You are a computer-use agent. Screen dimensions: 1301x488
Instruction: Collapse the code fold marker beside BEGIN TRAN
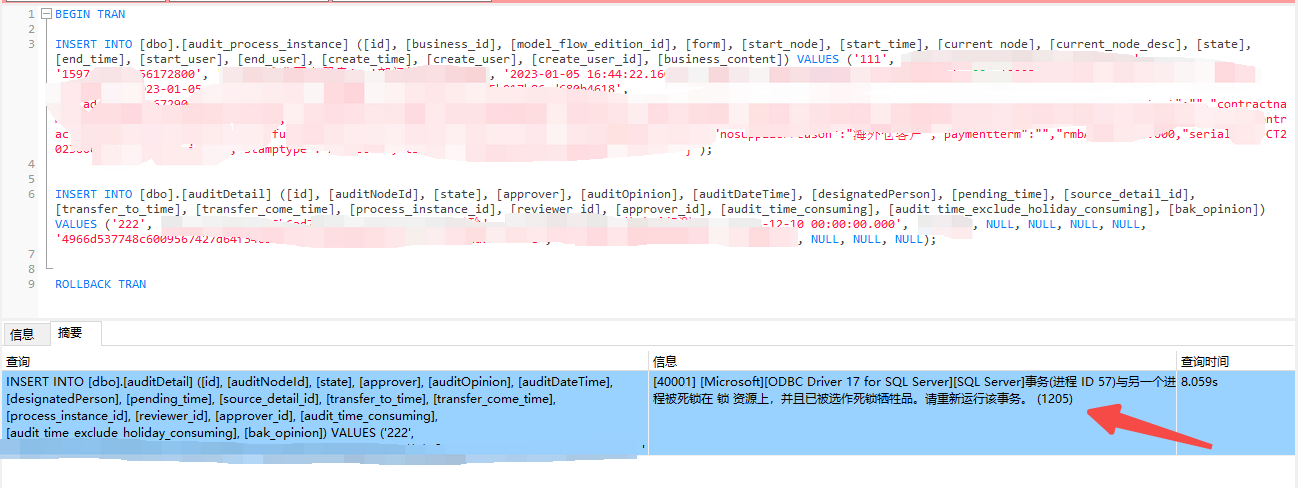point(45,14)
